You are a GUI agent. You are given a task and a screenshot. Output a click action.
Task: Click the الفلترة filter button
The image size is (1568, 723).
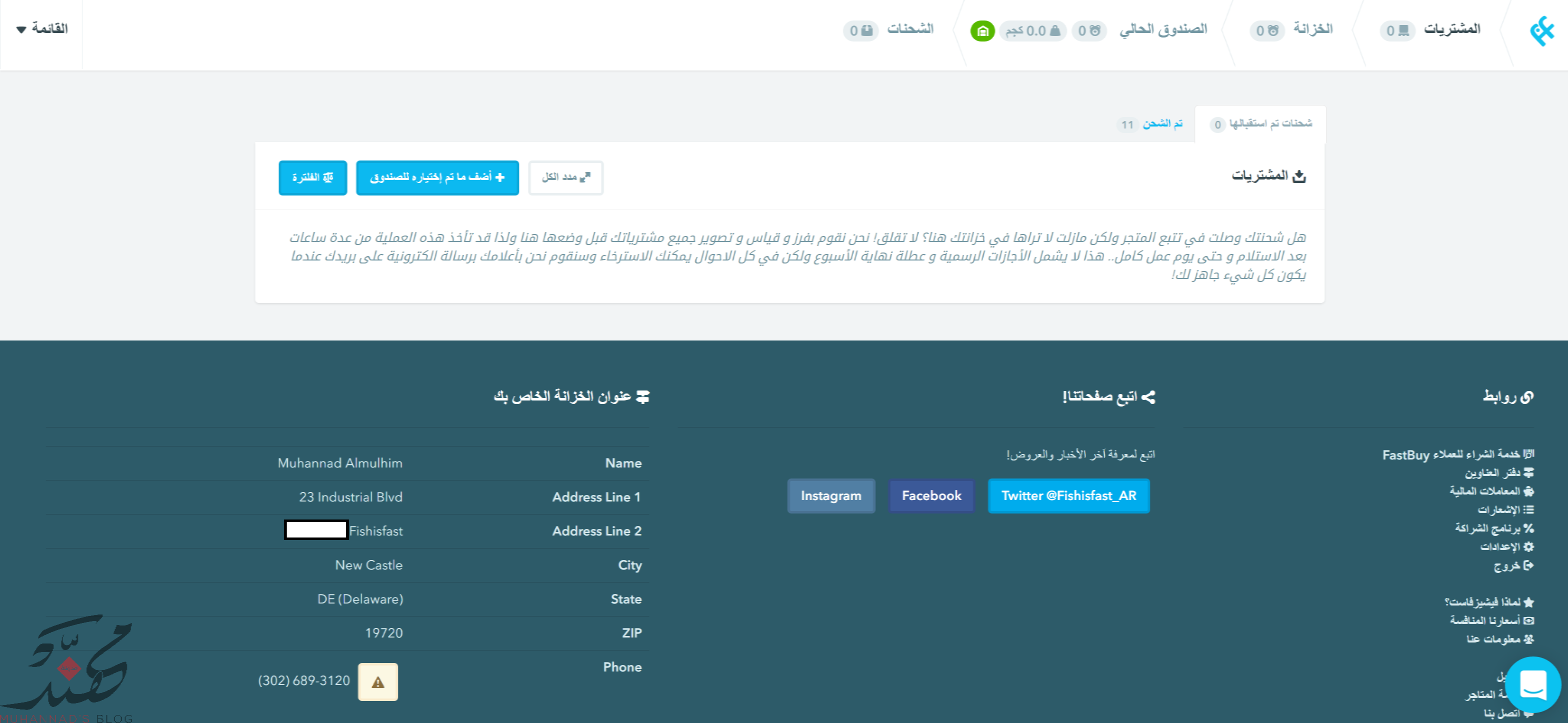[x=313, y=177]
